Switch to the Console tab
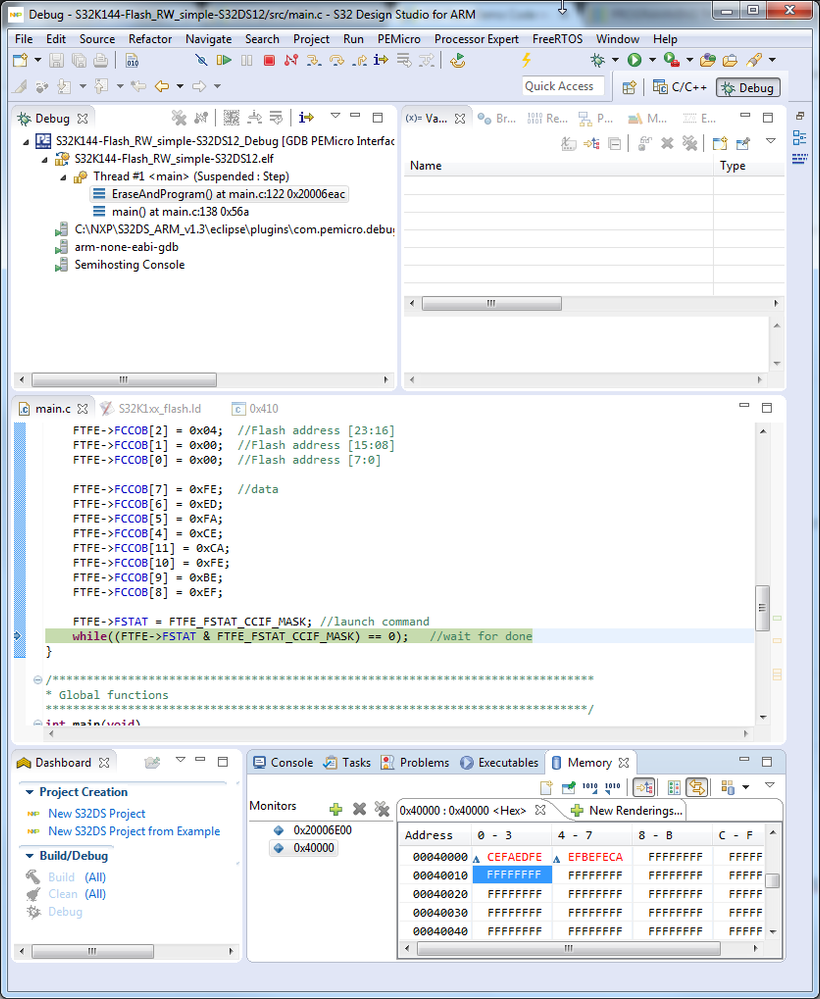The height and width of the screenshot is (999, 820). tap(284, 763)
